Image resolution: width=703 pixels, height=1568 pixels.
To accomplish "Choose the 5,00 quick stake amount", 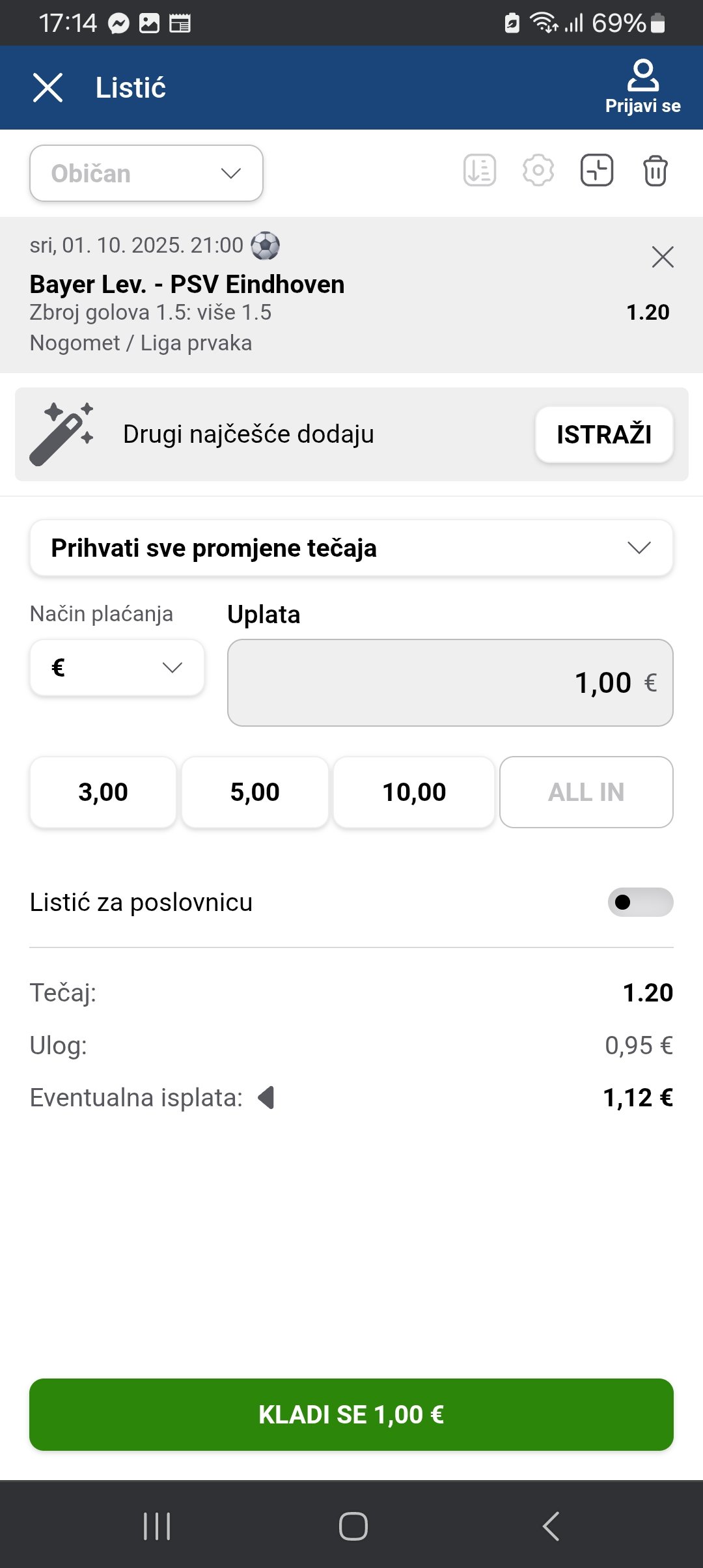I will pos(255,792).
